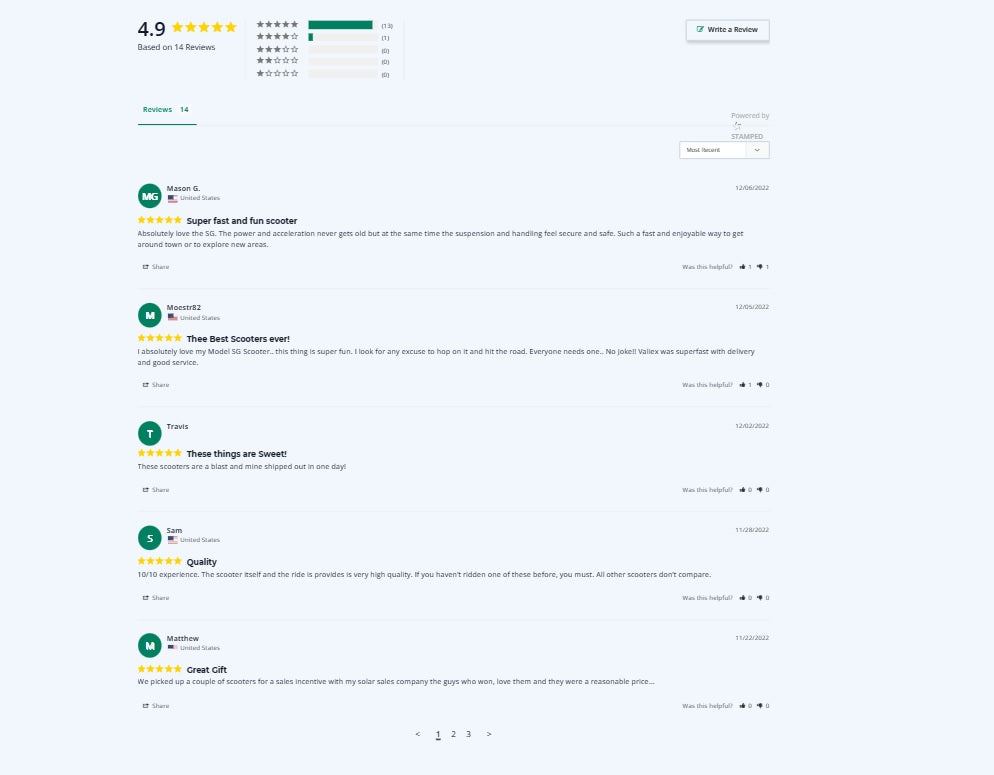Go to reviews page 3

click(x=468, y=734)
